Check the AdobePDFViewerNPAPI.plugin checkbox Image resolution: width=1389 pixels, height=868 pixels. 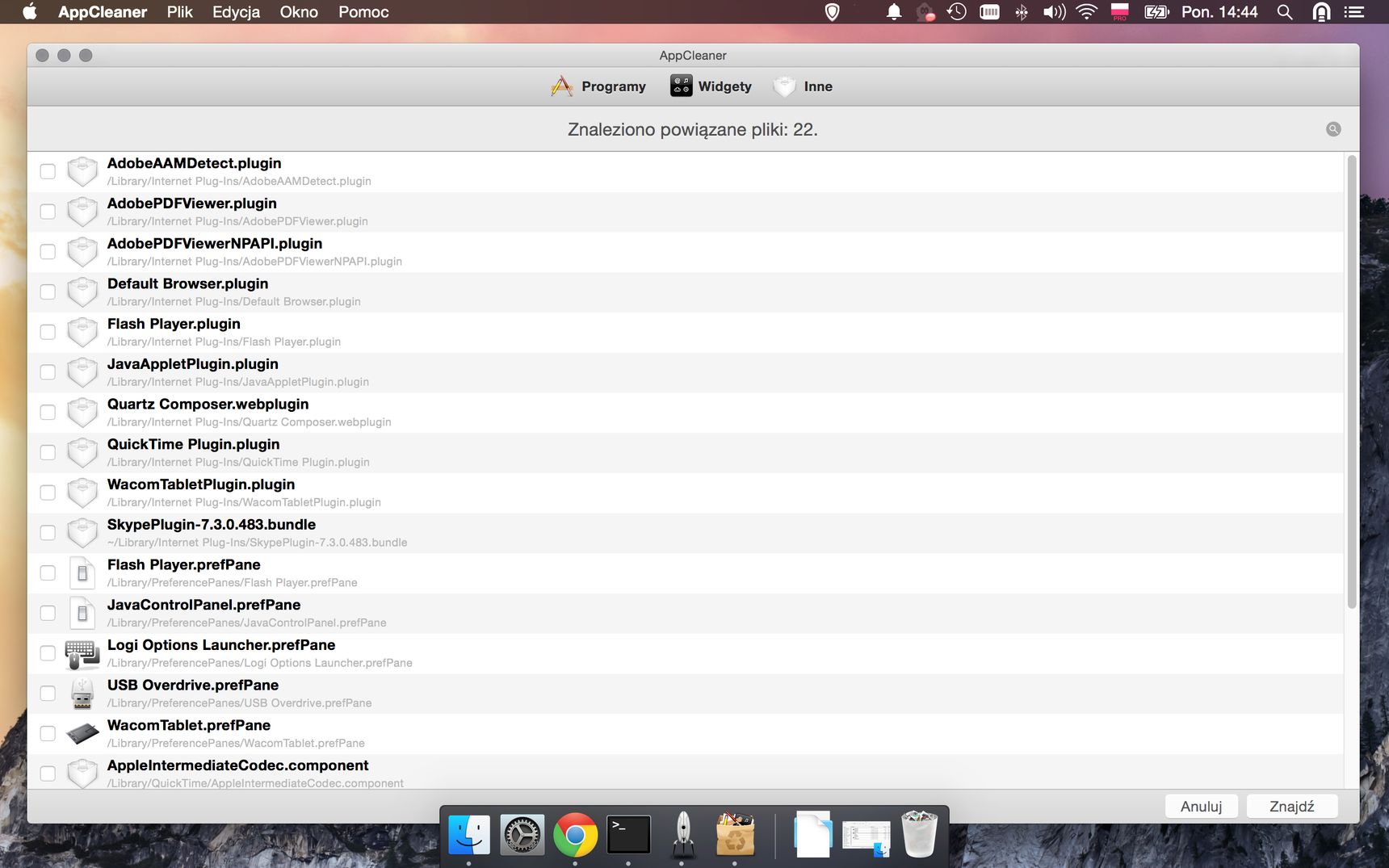(48, 252)
